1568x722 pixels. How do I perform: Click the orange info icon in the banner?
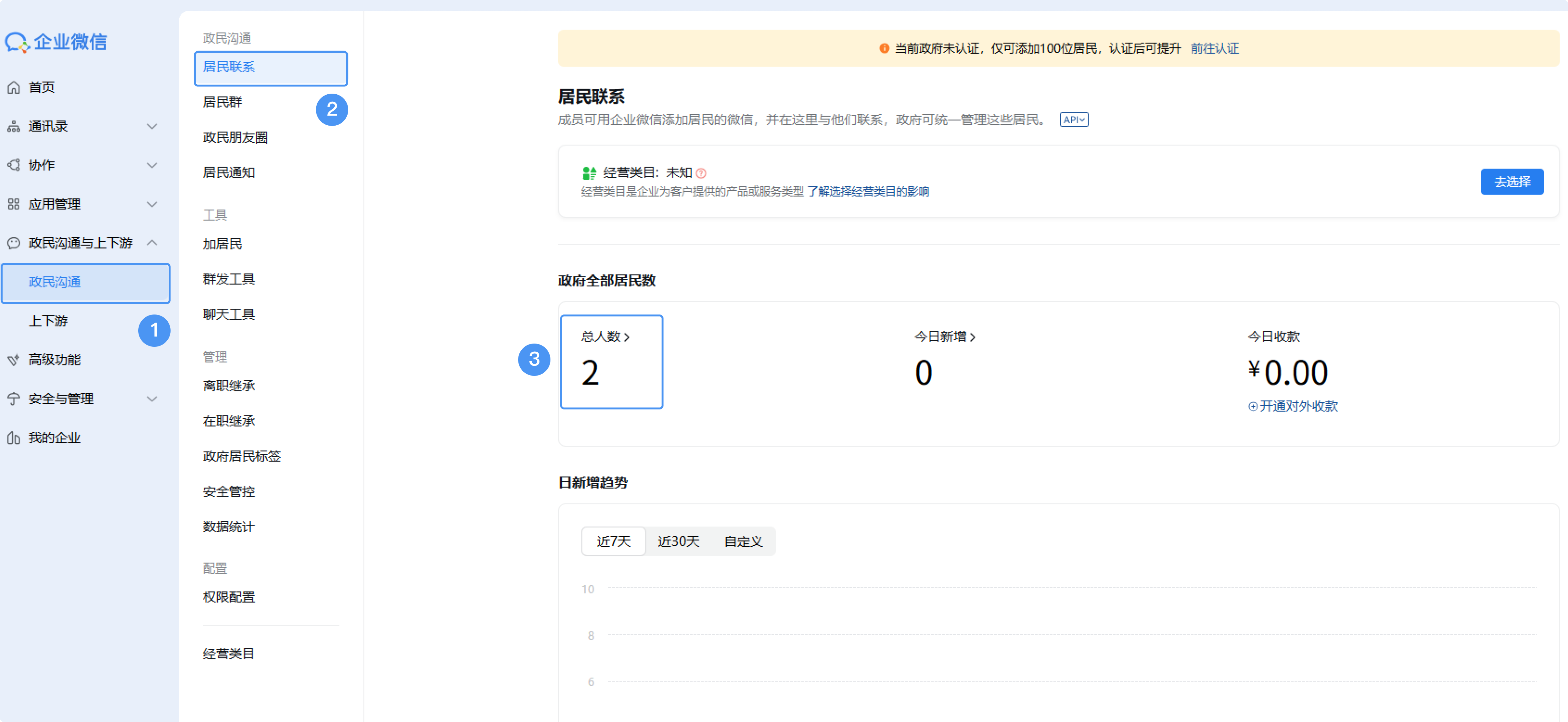(x=884, y=49)
